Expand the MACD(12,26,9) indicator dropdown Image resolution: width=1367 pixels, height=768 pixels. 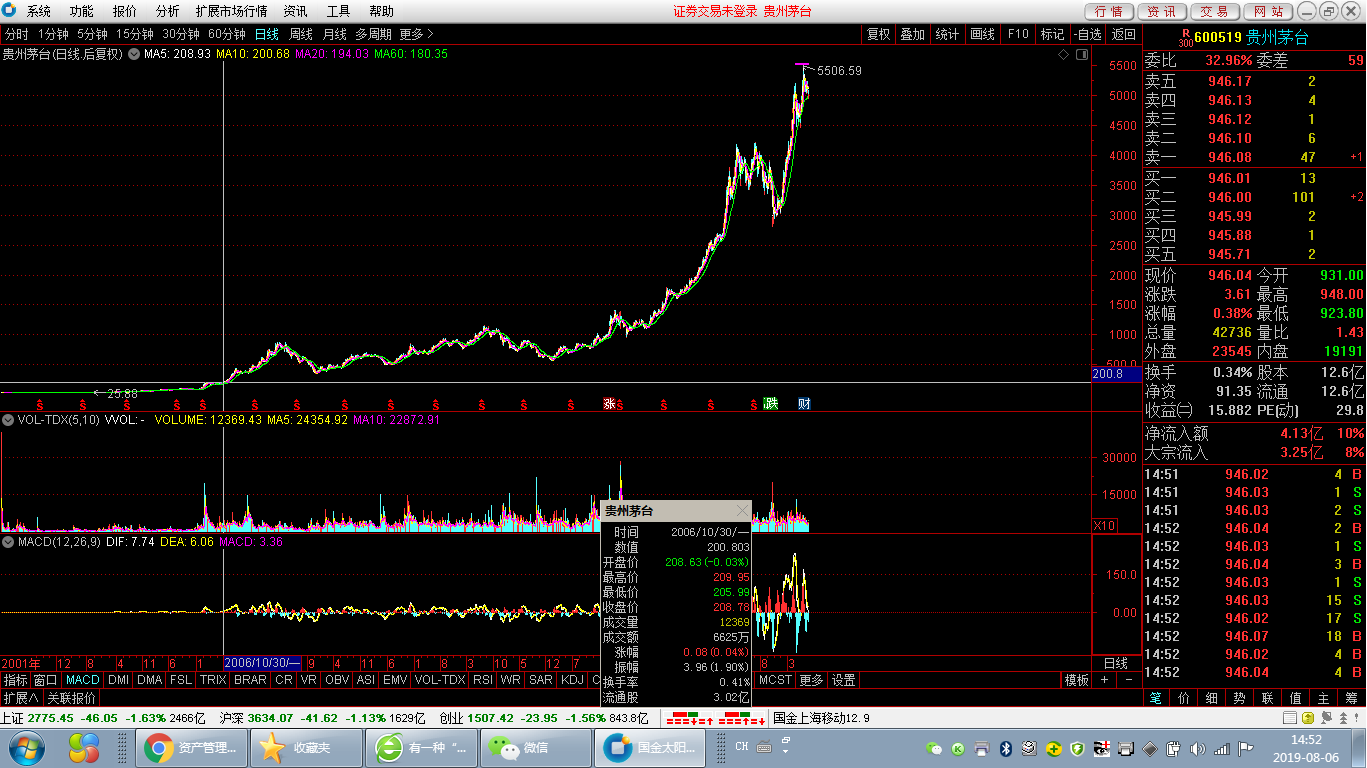click(x=9, y=542)
